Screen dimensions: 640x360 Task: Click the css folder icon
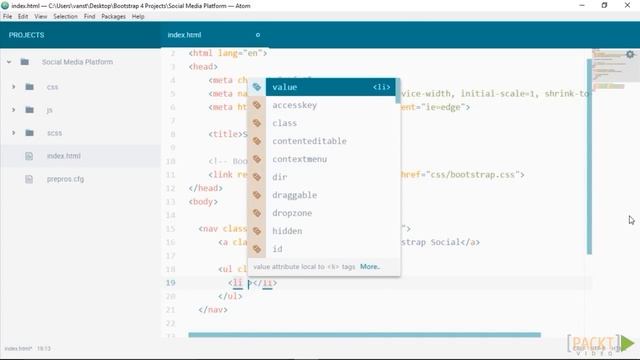(x=29, y=87)
